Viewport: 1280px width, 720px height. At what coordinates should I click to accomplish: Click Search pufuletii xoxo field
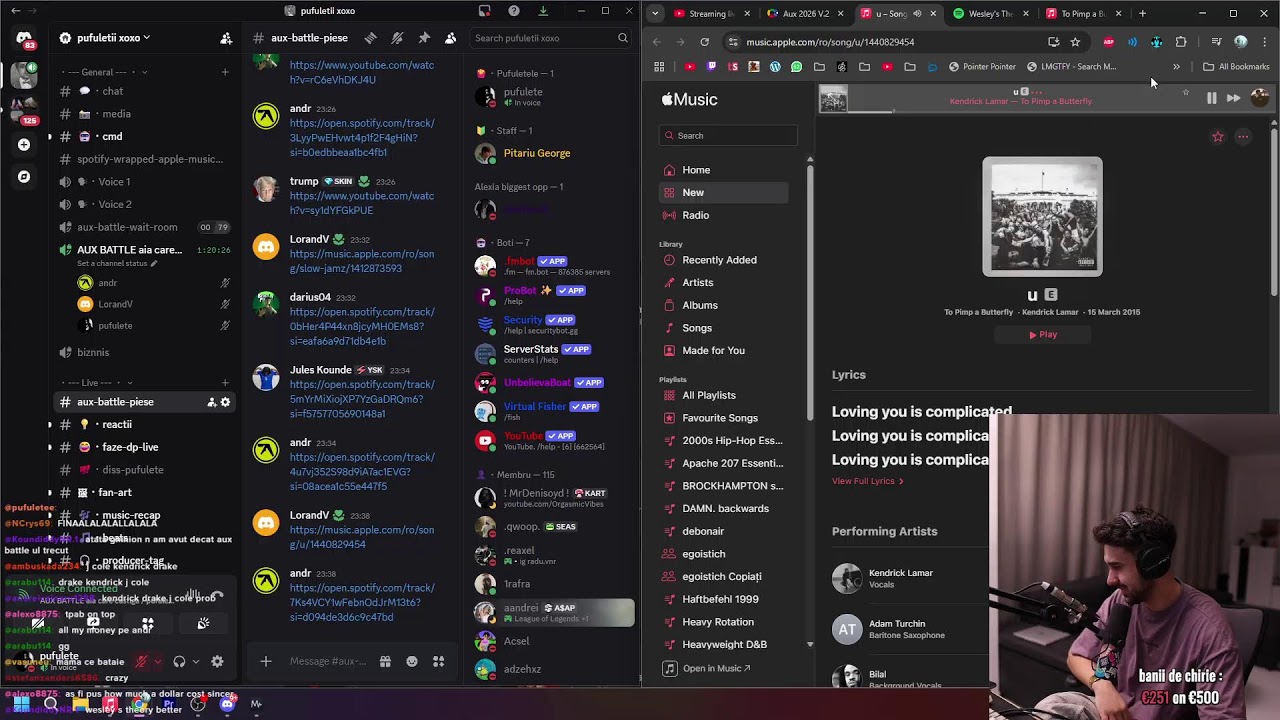(x=551, y=38)
